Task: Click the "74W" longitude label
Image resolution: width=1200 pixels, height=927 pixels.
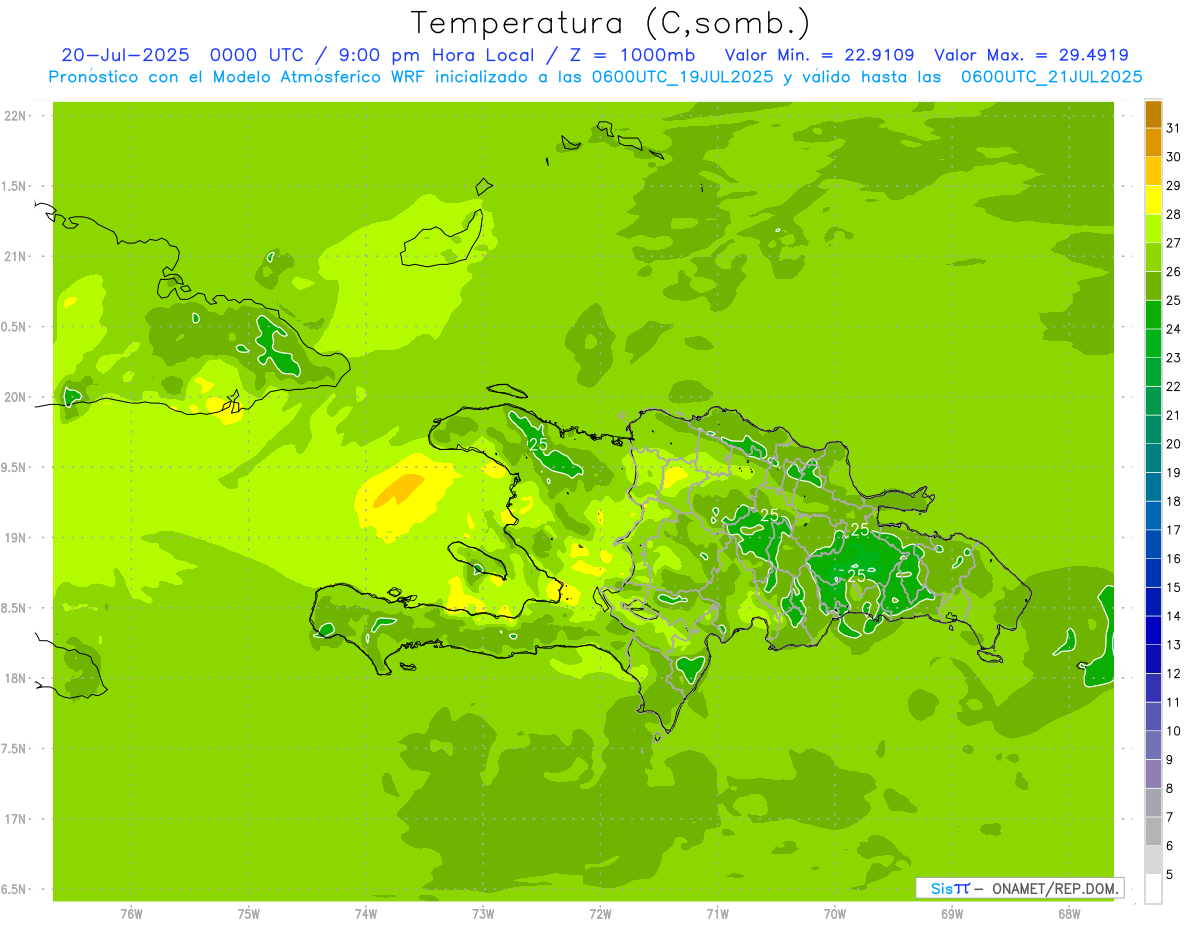Action: 366,914
